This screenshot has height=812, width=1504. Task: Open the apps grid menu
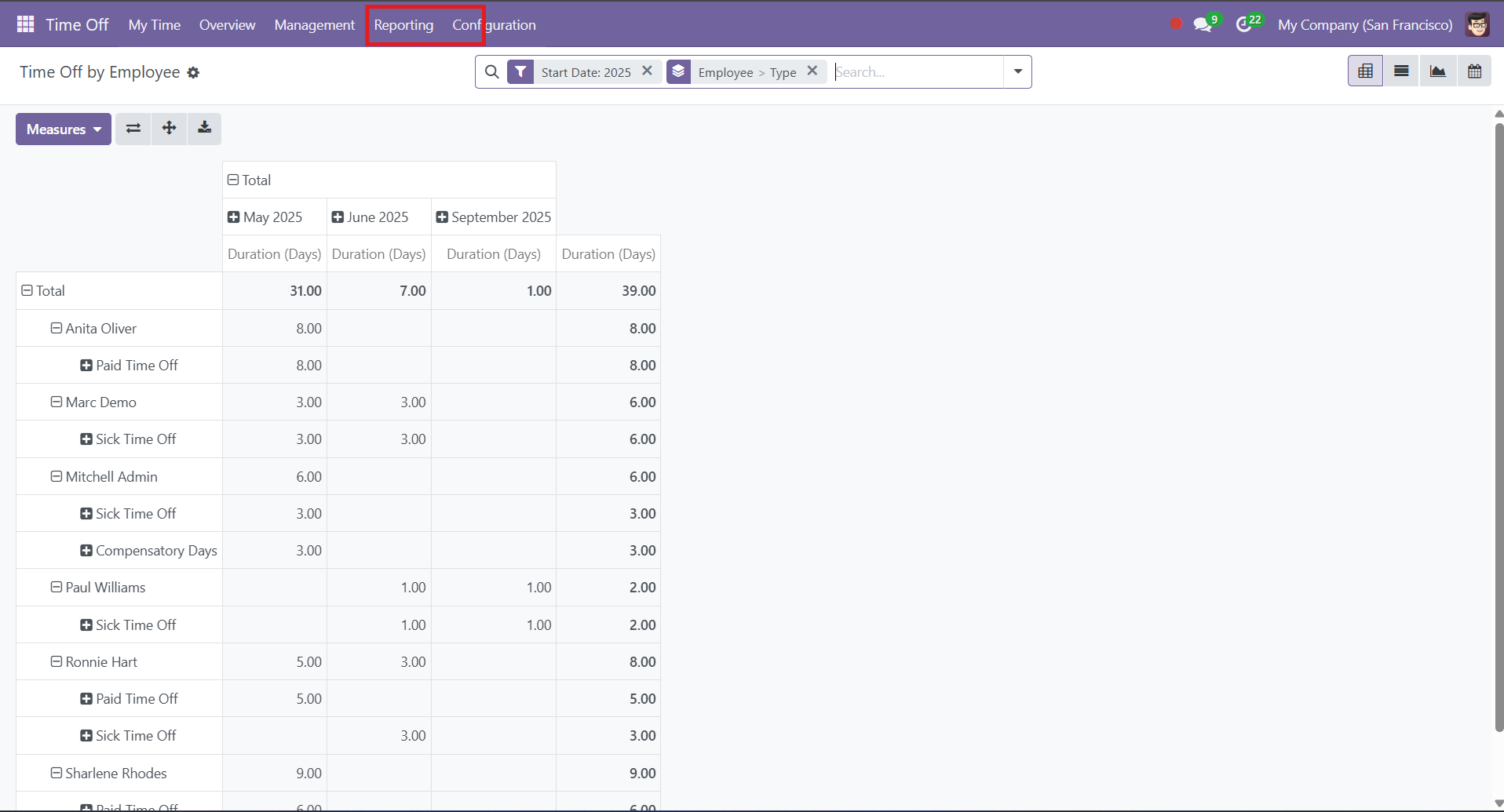tap(24, 24)
